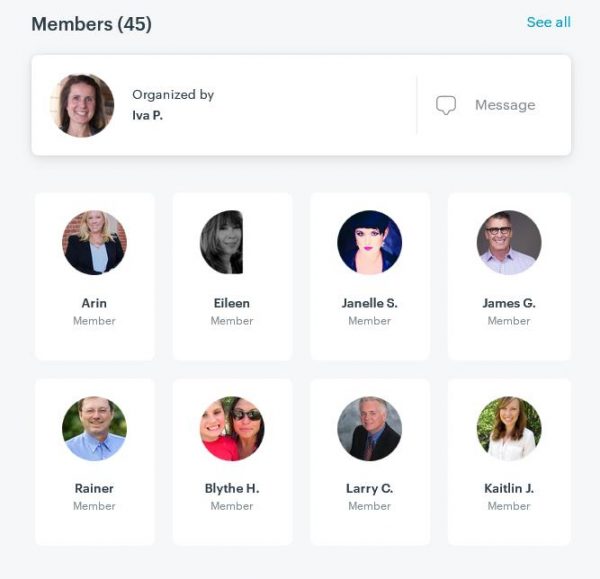Click the Larry C. name text
The width and height of the screenshot is (600, 579).
pyautogui.click(x=370, y=488)
